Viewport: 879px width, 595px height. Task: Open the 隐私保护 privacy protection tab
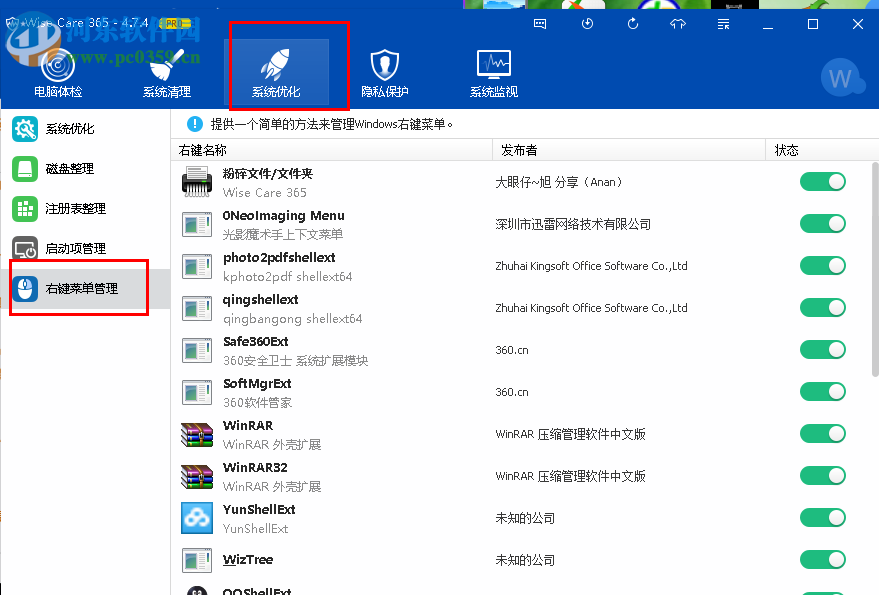tap(385, 74)
